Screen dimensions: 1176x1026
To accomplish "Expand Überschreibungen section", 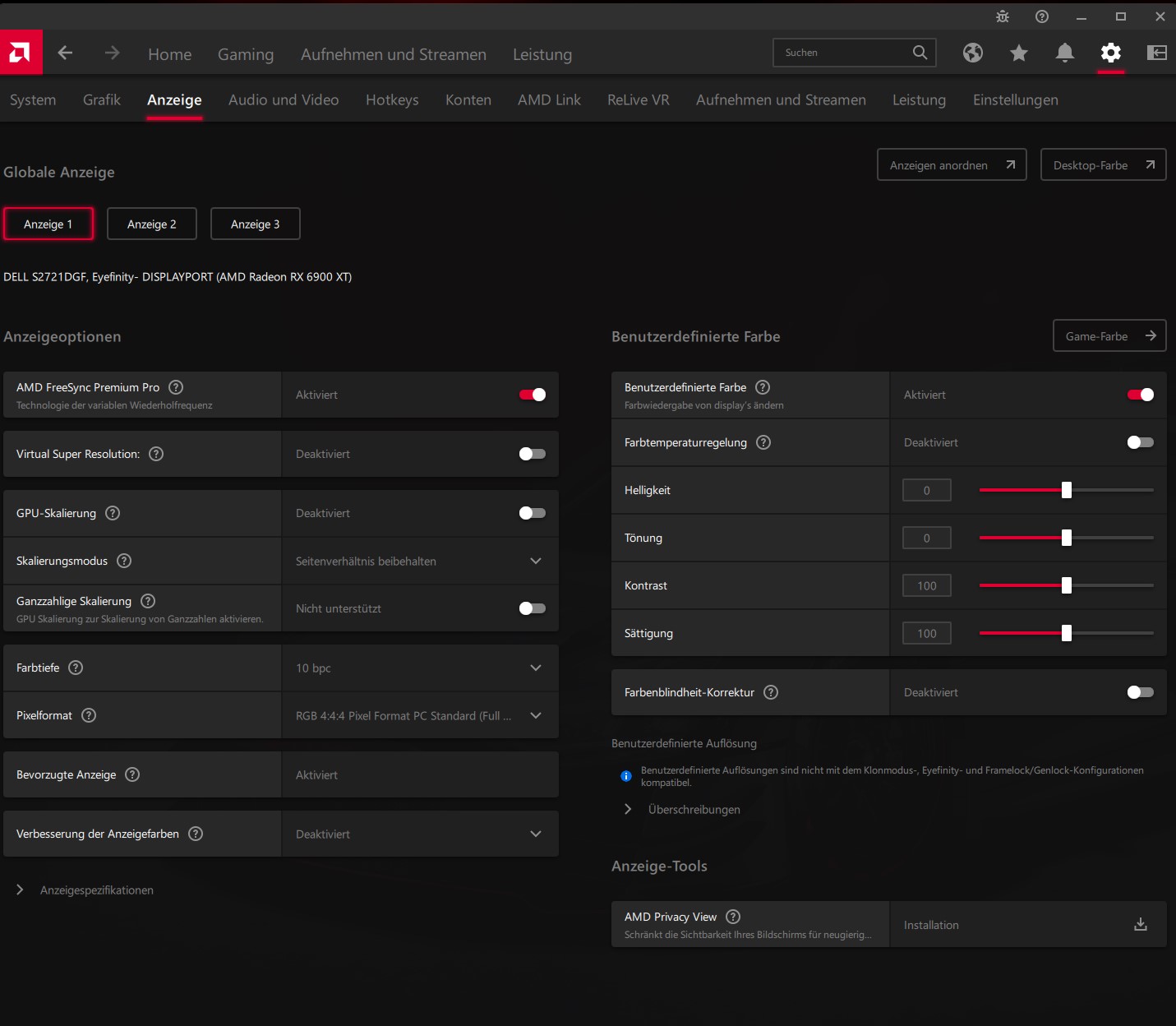I will point(682,810).
